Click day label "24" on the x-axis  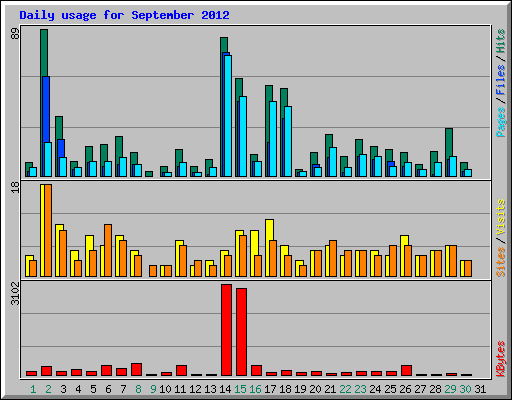point(375,389)
